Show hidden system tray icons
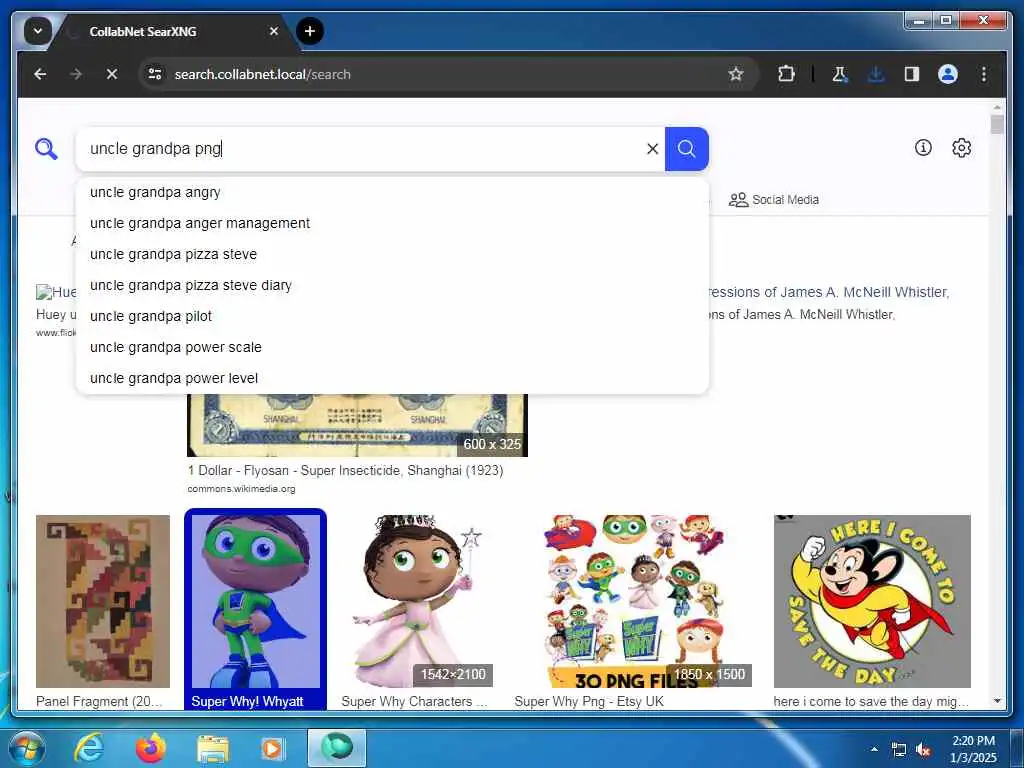 [874, 749]
